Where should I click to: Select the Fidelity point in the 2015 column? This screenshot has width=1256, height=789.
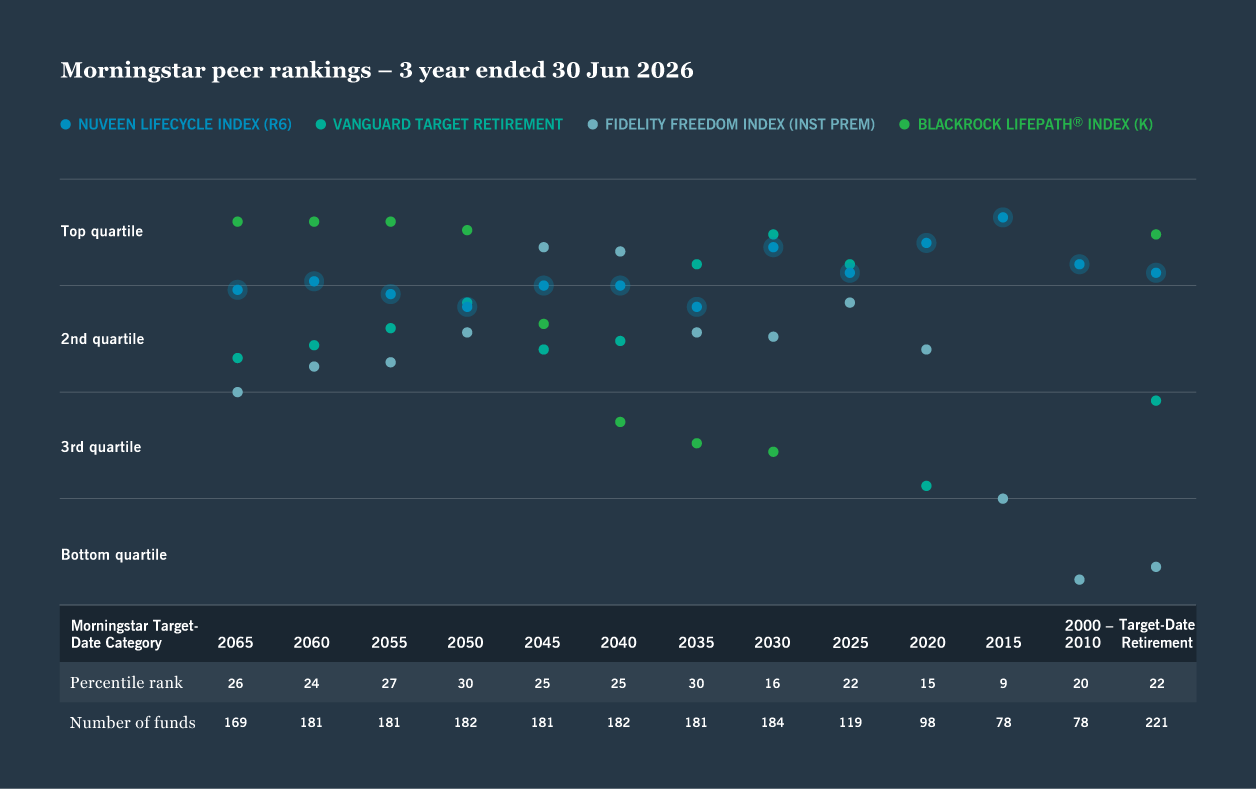tap(1003, 499)
